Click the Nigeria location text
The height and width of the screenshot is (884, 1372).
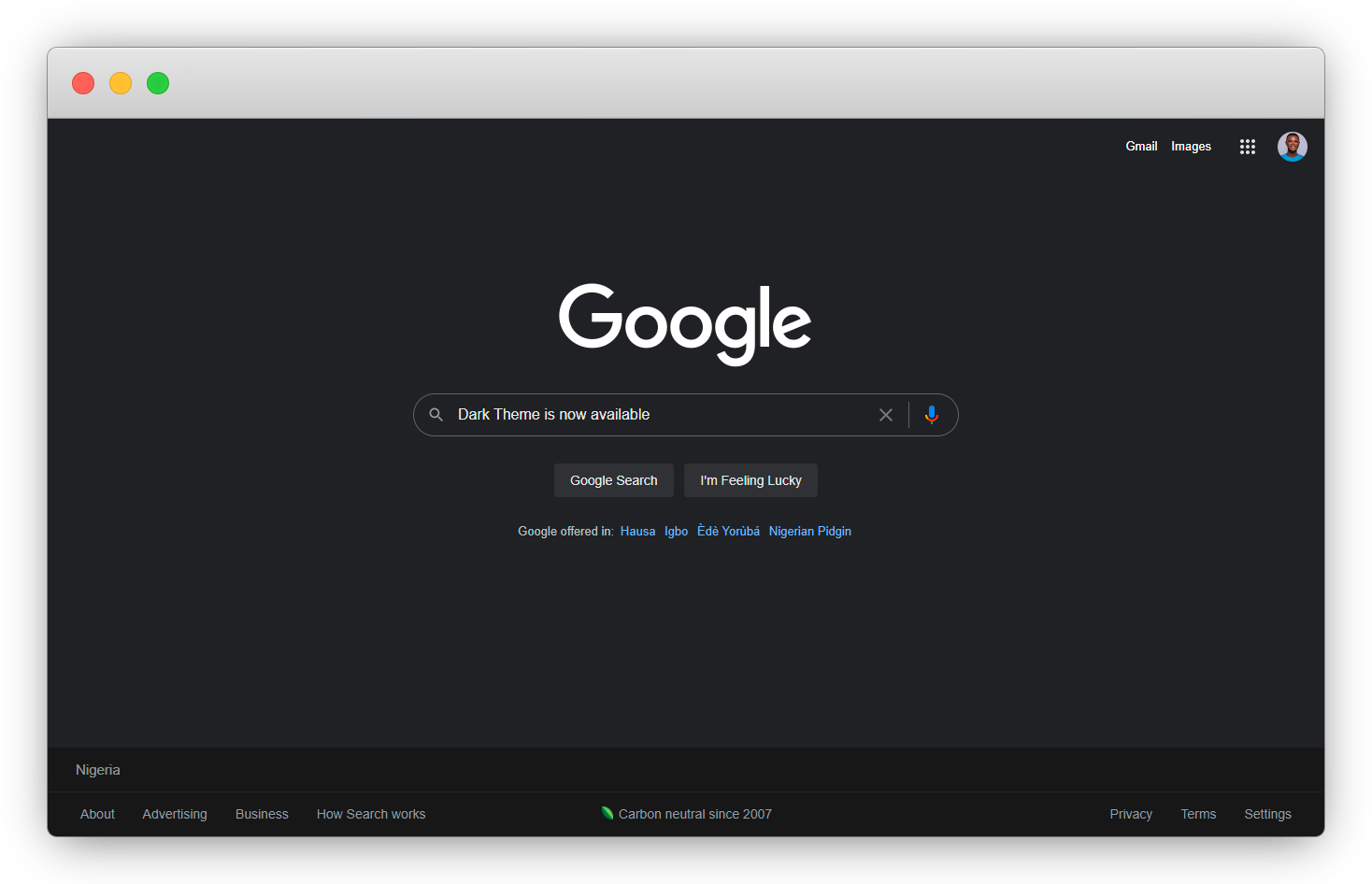point(98,770)
